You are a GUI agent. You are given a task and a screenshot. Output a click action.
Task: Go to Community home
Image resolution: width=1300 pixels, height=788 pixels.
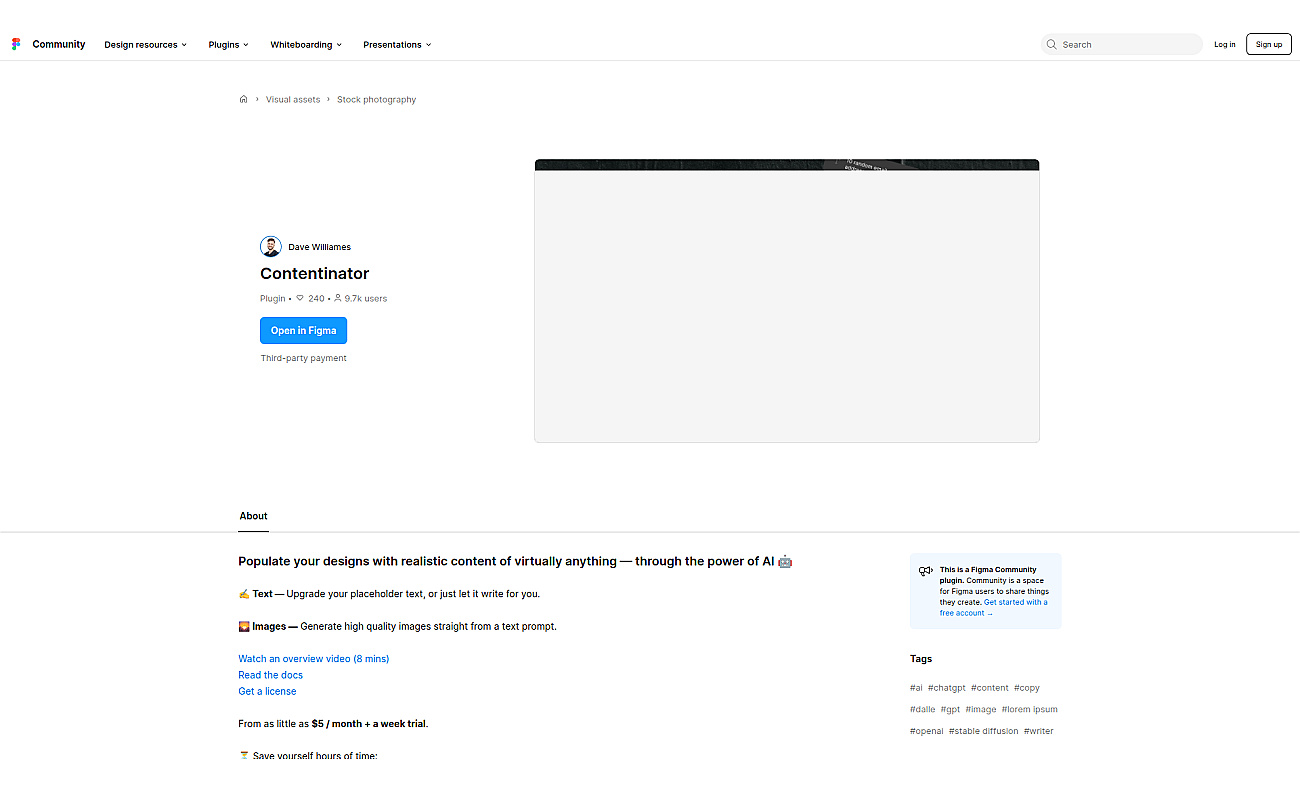click(59, 44)
